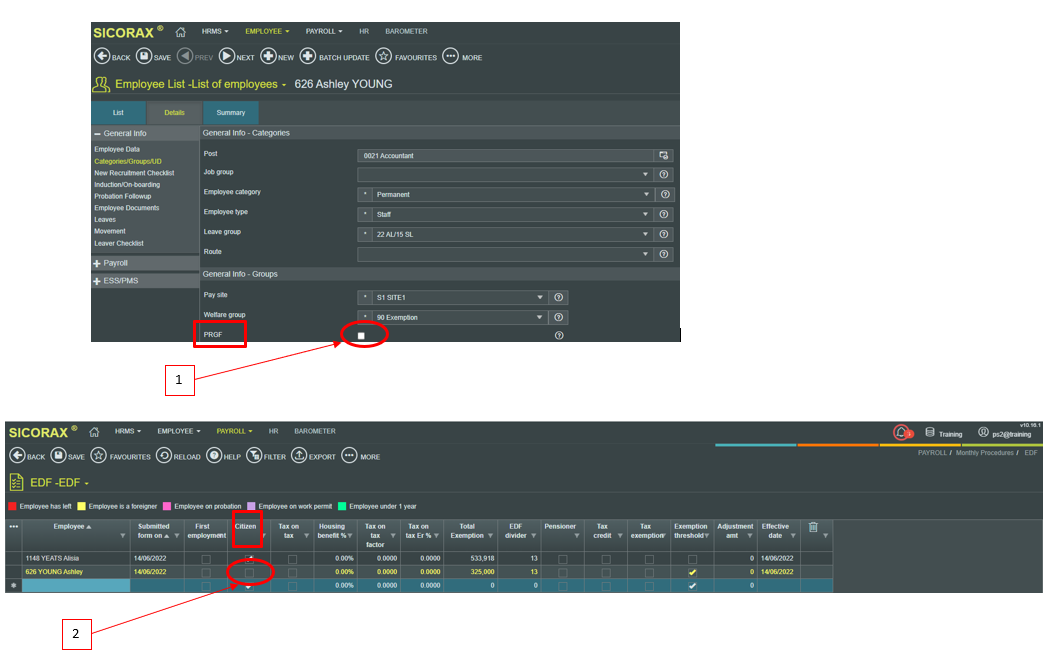1048x653 pixels.
Task: Open Employee Documents in the sidebar
Action: 126,208
